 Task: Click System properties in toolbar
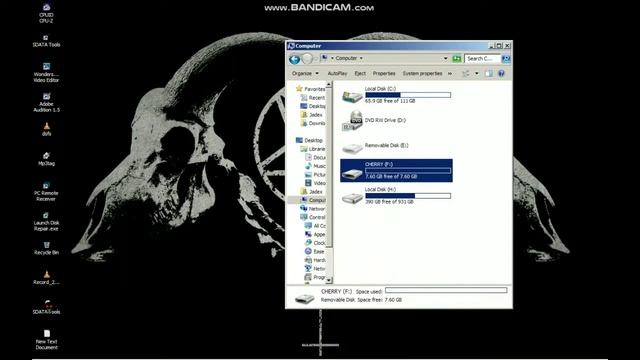[x=422, y=73]
